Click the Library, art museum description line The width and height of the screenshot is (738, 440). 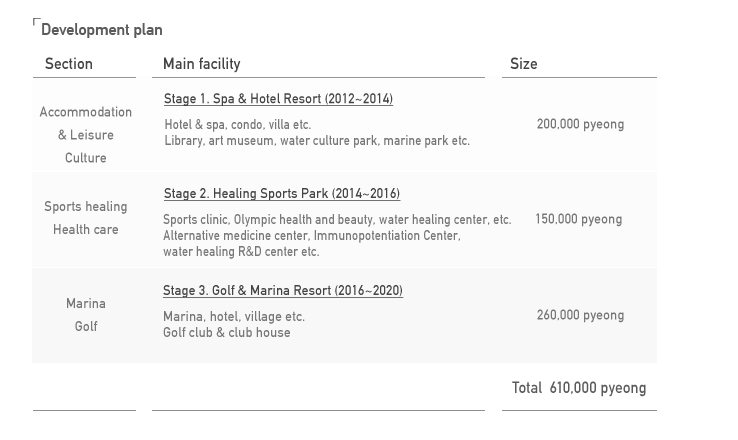(x=317, y=141)
